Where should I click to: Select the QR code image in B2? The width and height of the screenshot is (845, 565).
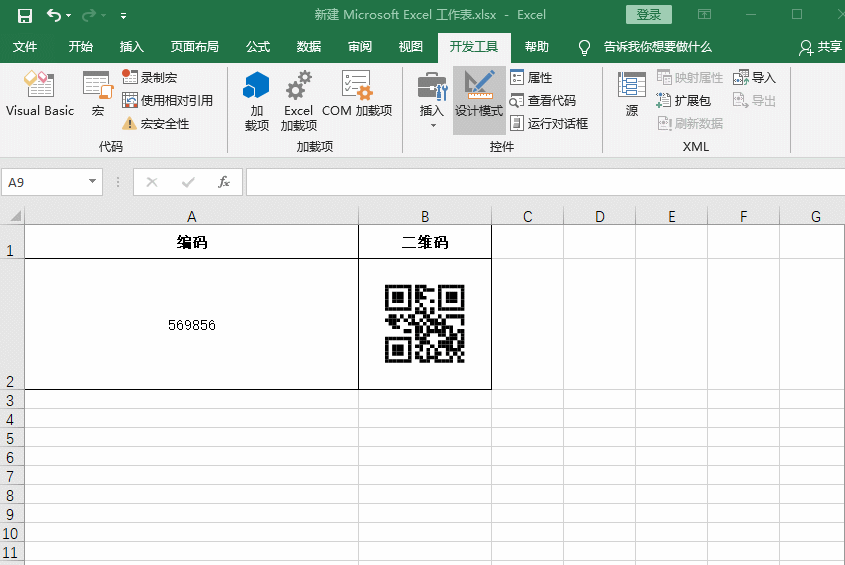pyautogui.click(x=425, y=323)
